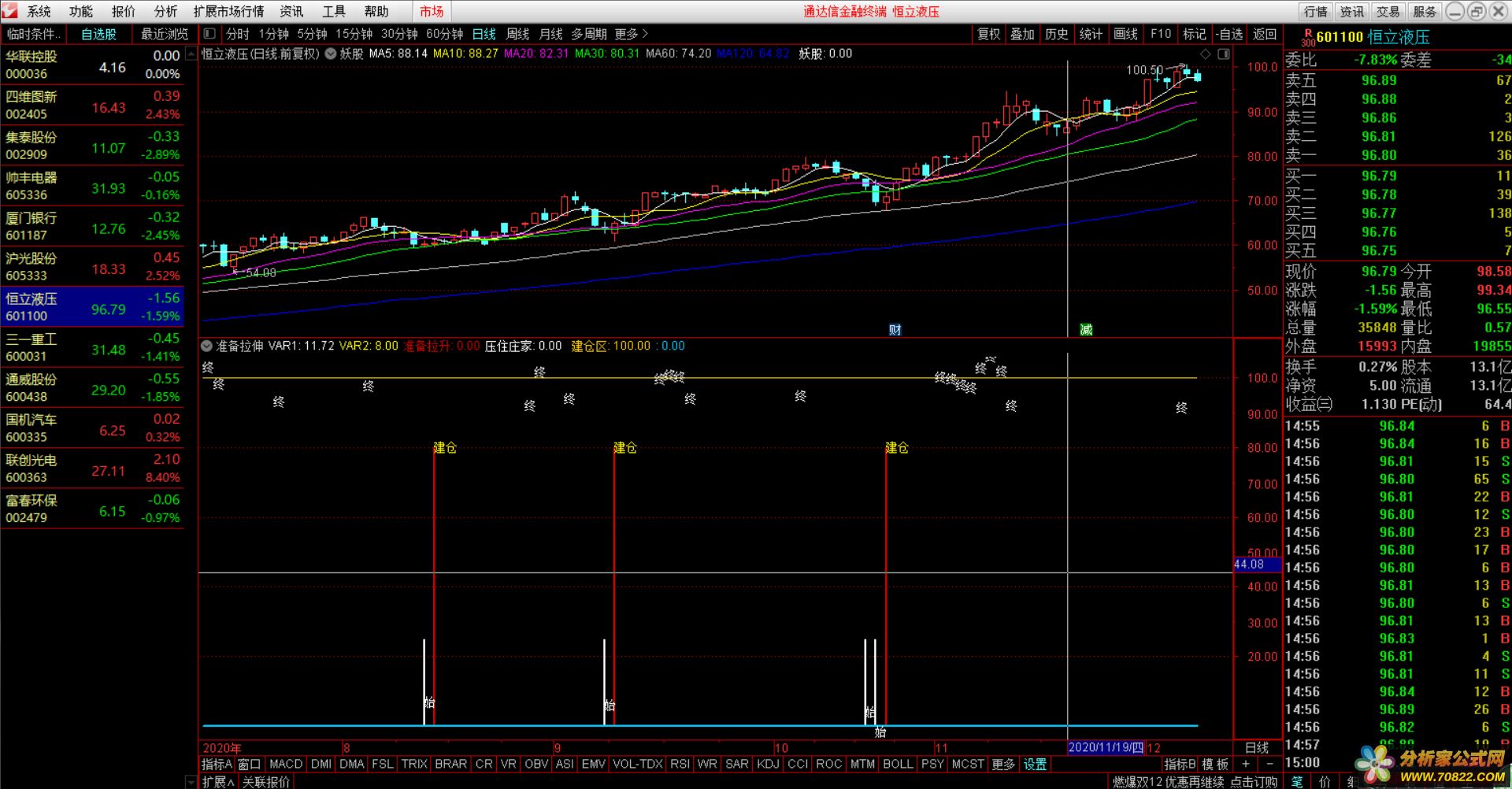Click the 复权 button
The width and height of the screenshot is (1512, 789).
click(989, 34)
